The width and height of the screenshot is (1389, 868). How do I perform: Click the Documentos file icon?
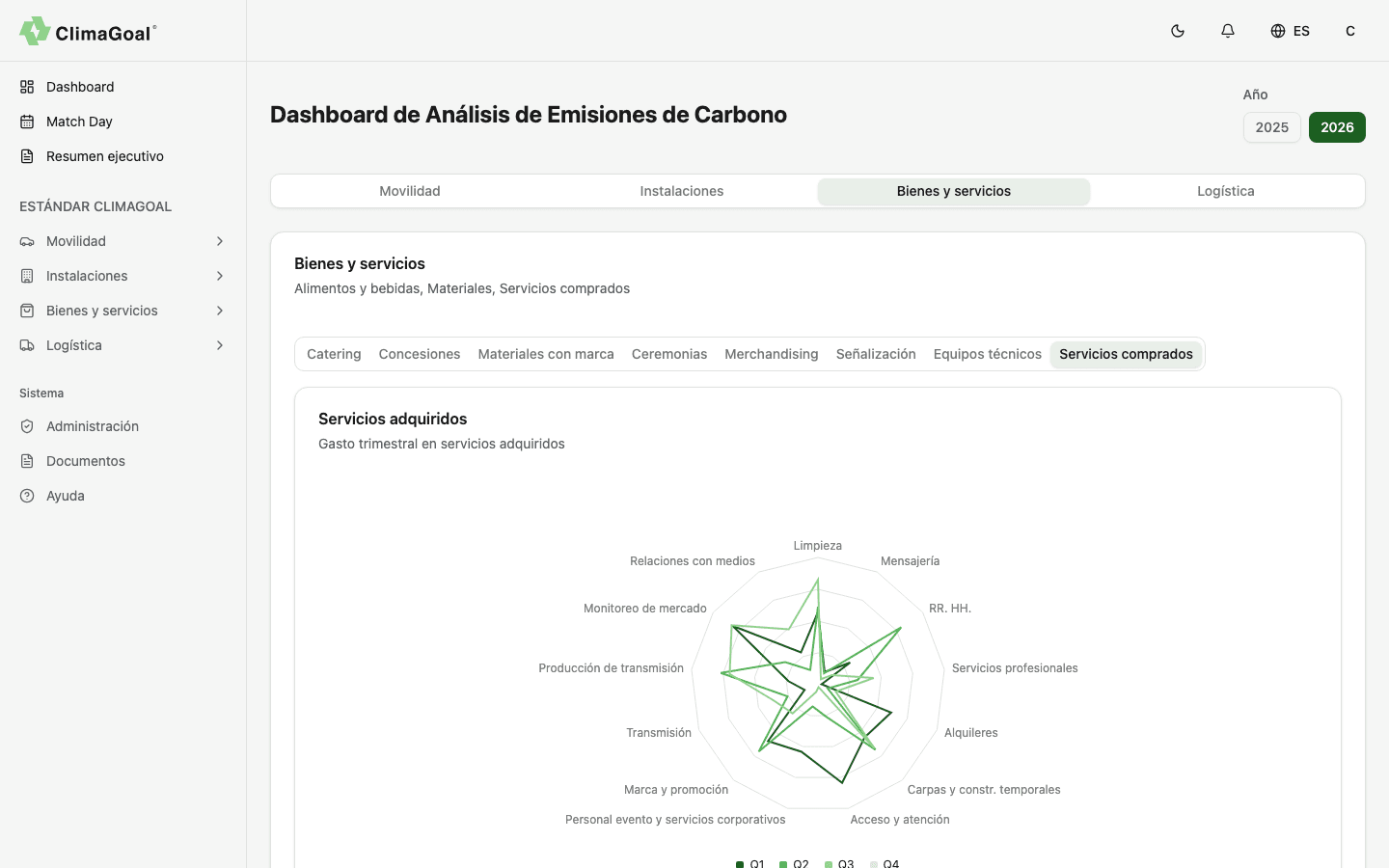tap(27, 461)
